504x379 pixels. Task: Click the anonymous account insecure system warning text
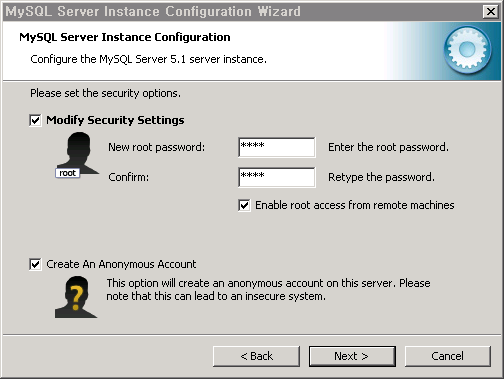click(268, 290)
